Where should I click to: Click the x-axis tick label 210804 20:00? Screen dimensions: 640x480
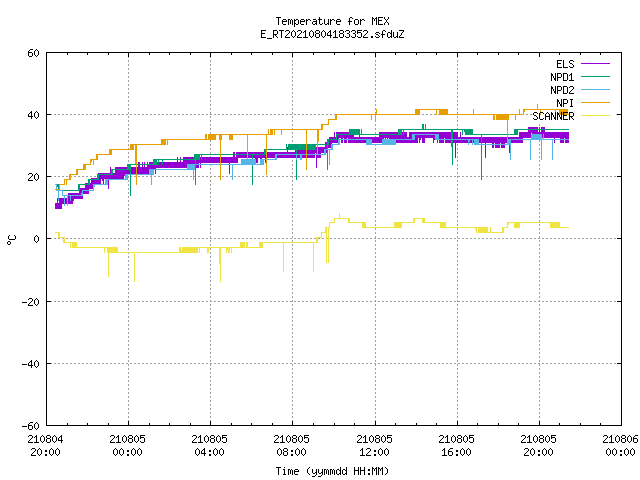pyautogui.click(x=45, y=446)
